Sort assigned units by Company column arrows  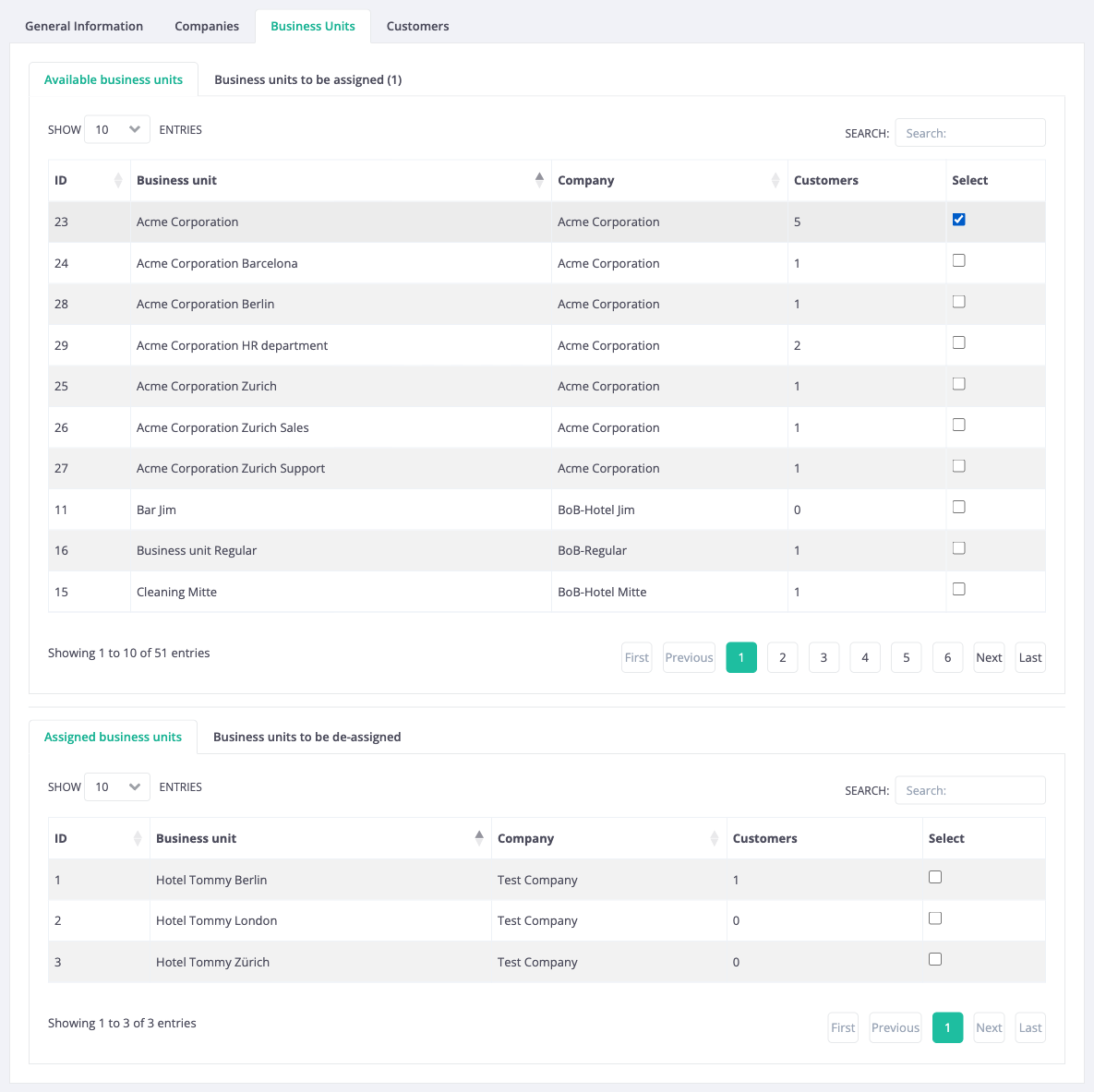coord(715,838)
